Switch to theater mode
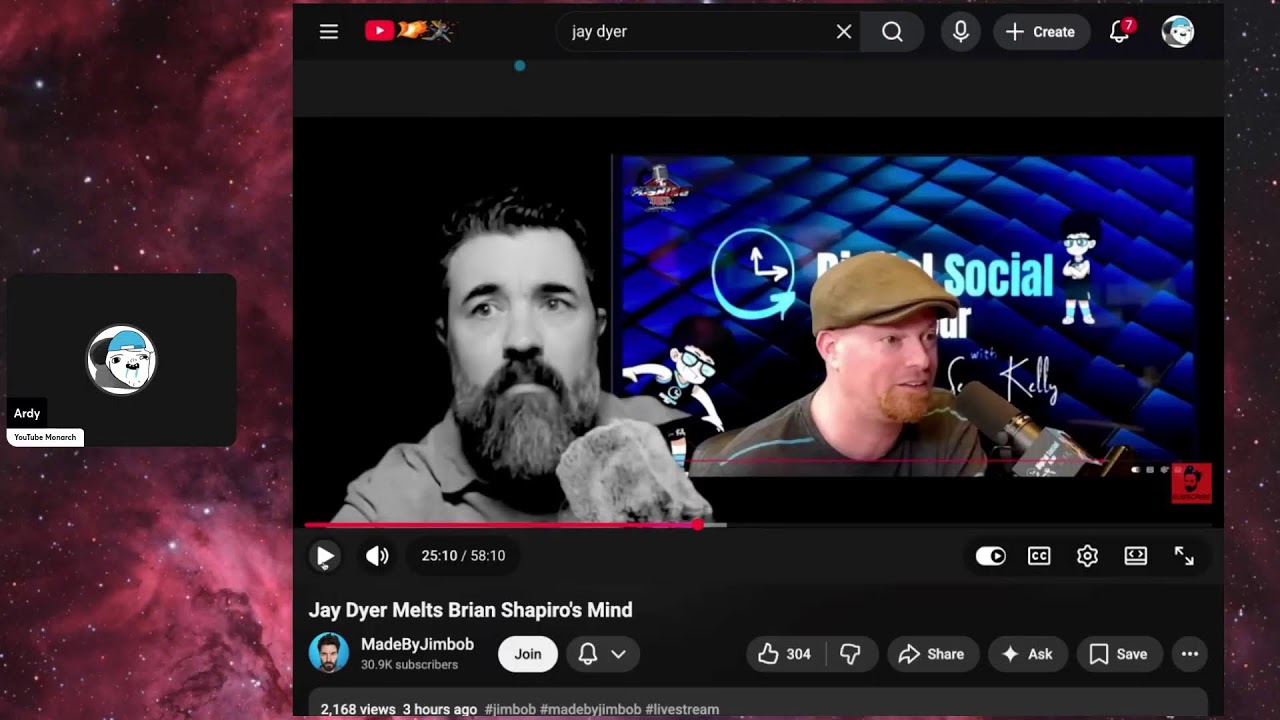This screenshot has width=1280, height=720. (1136, 556)
